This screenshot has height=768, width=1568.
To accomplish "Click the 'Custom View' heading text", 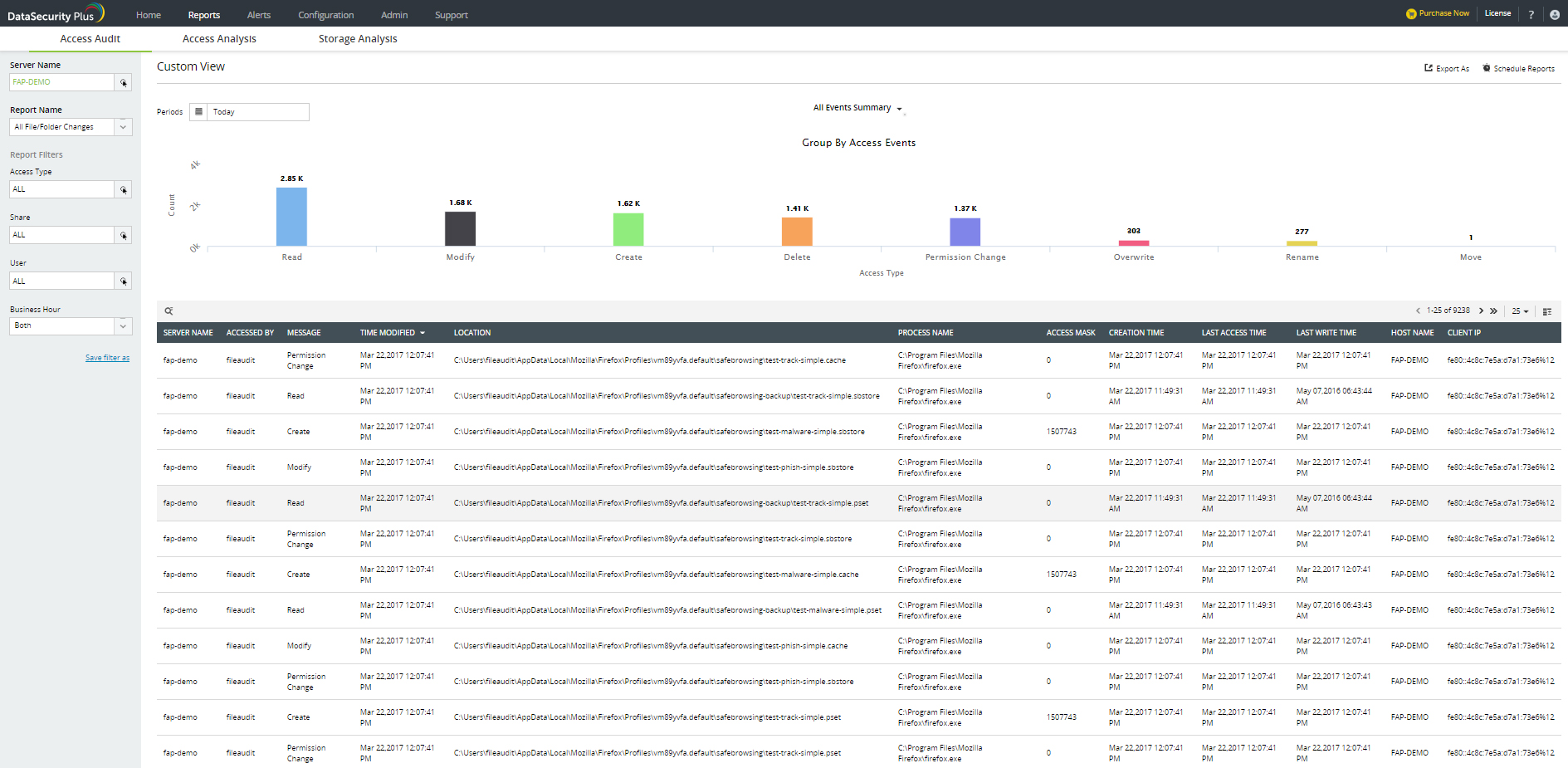I will point(191,66).
